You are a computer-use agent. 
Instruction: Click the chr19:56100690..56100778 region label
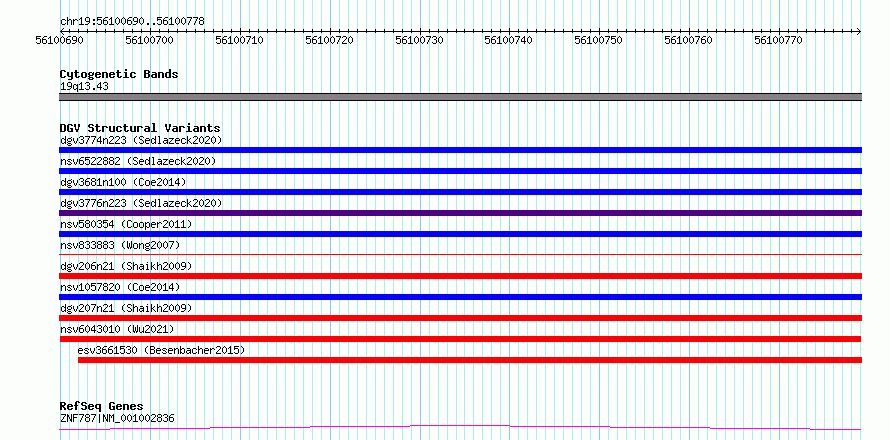(x=132, y=22)
